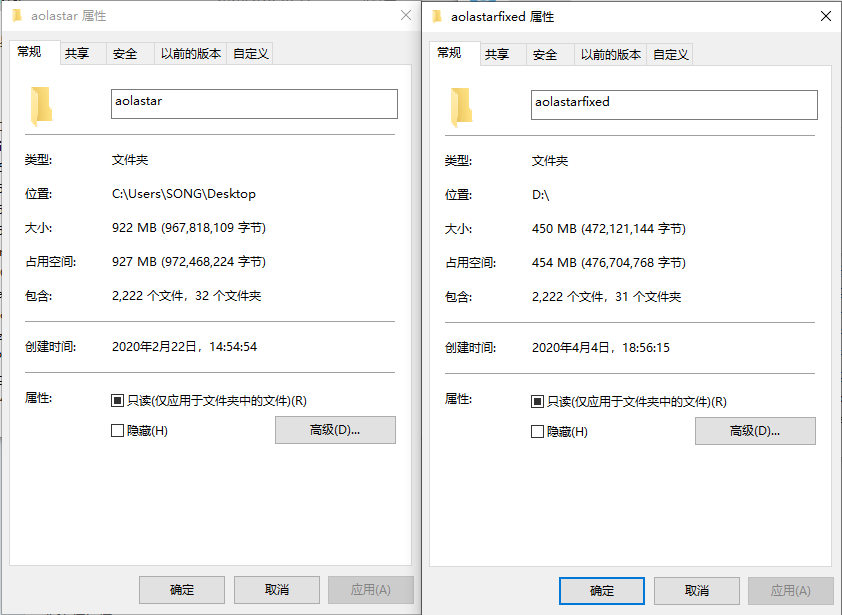Click the aolastar folder name field
Screen dimensions: 842x615
click(x=254, y=104)
